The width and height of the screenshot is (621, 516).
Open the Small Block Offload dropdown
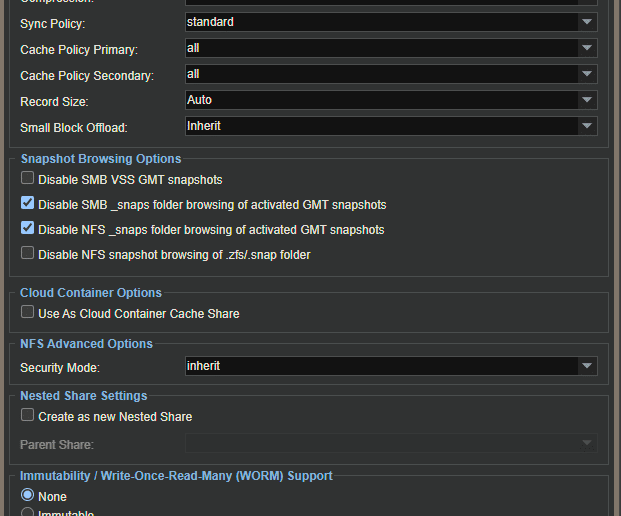[587, 126]
